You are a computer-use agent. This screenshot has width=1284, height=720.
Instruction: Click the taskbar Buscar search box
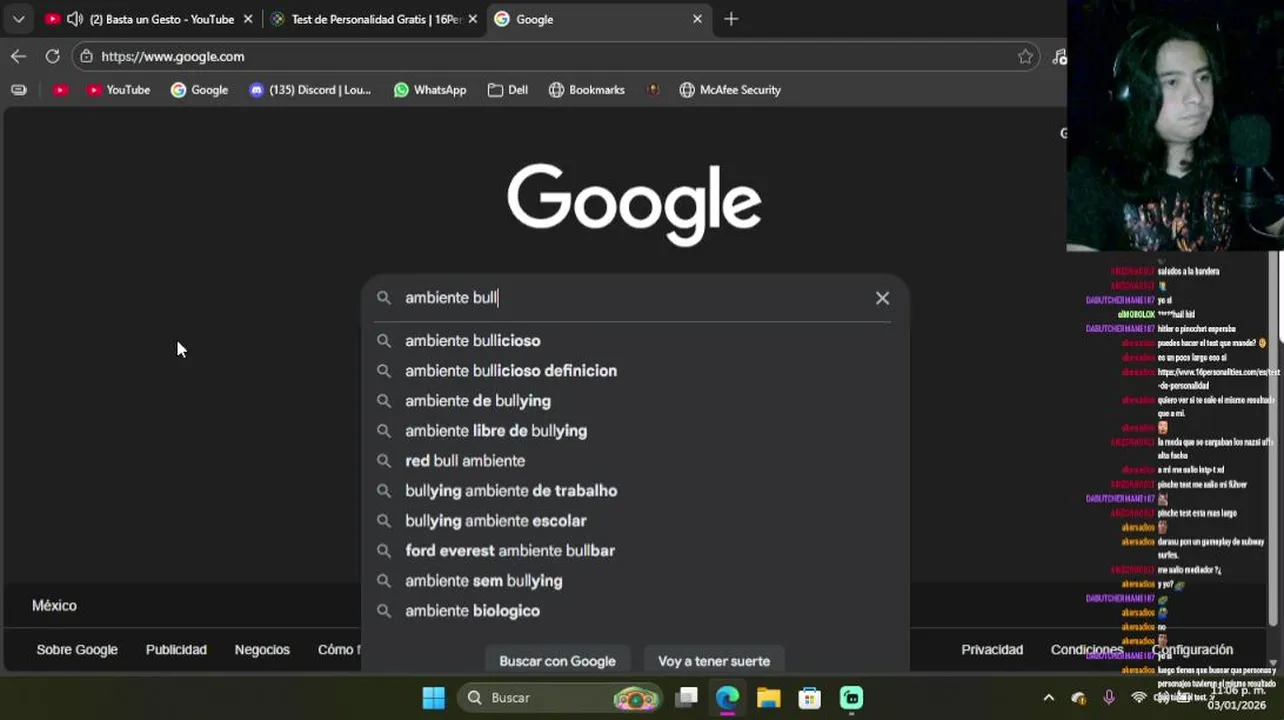pos(560,698)
